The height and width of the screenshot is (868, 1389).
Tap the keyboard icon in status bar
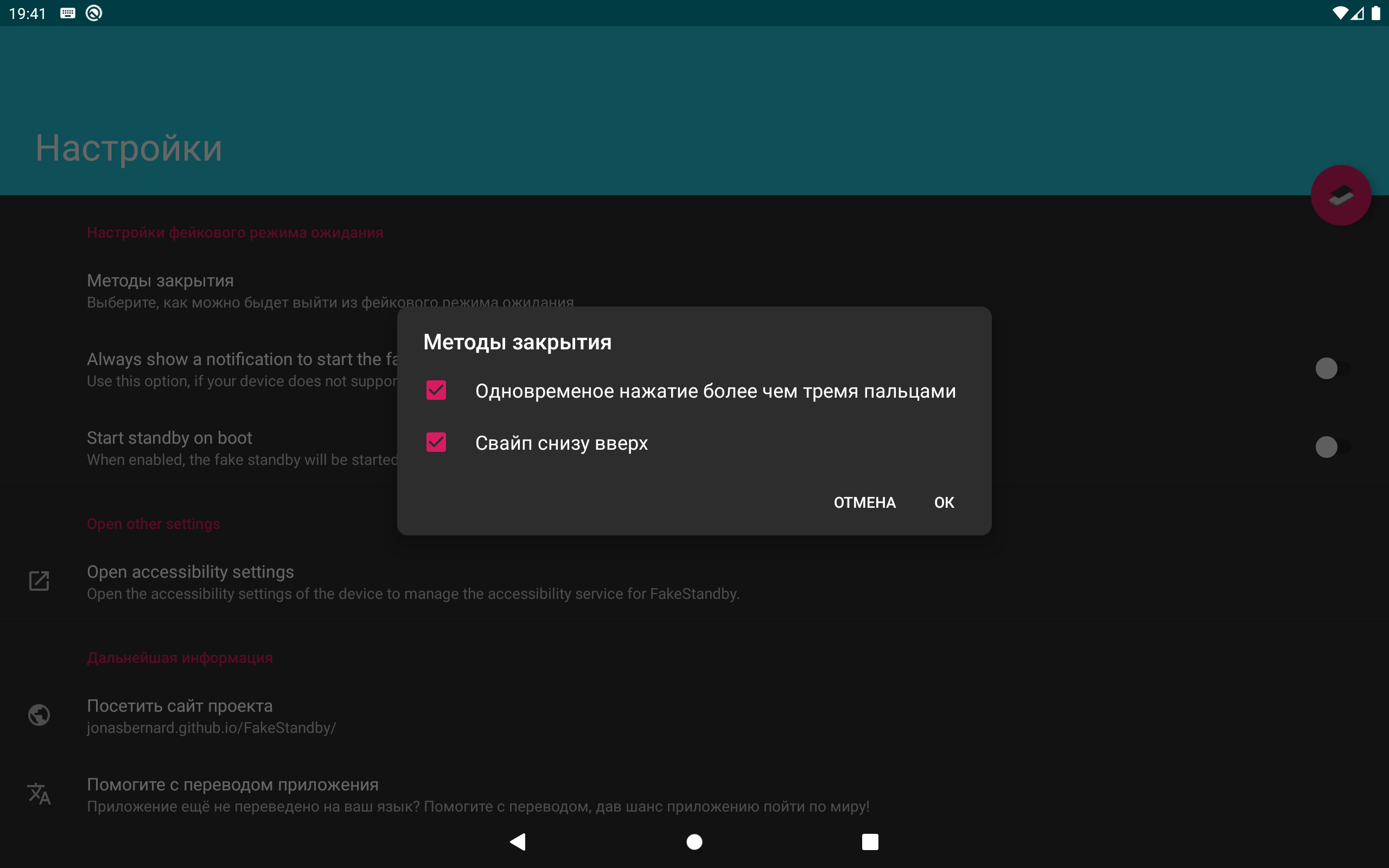coord(68,13)
